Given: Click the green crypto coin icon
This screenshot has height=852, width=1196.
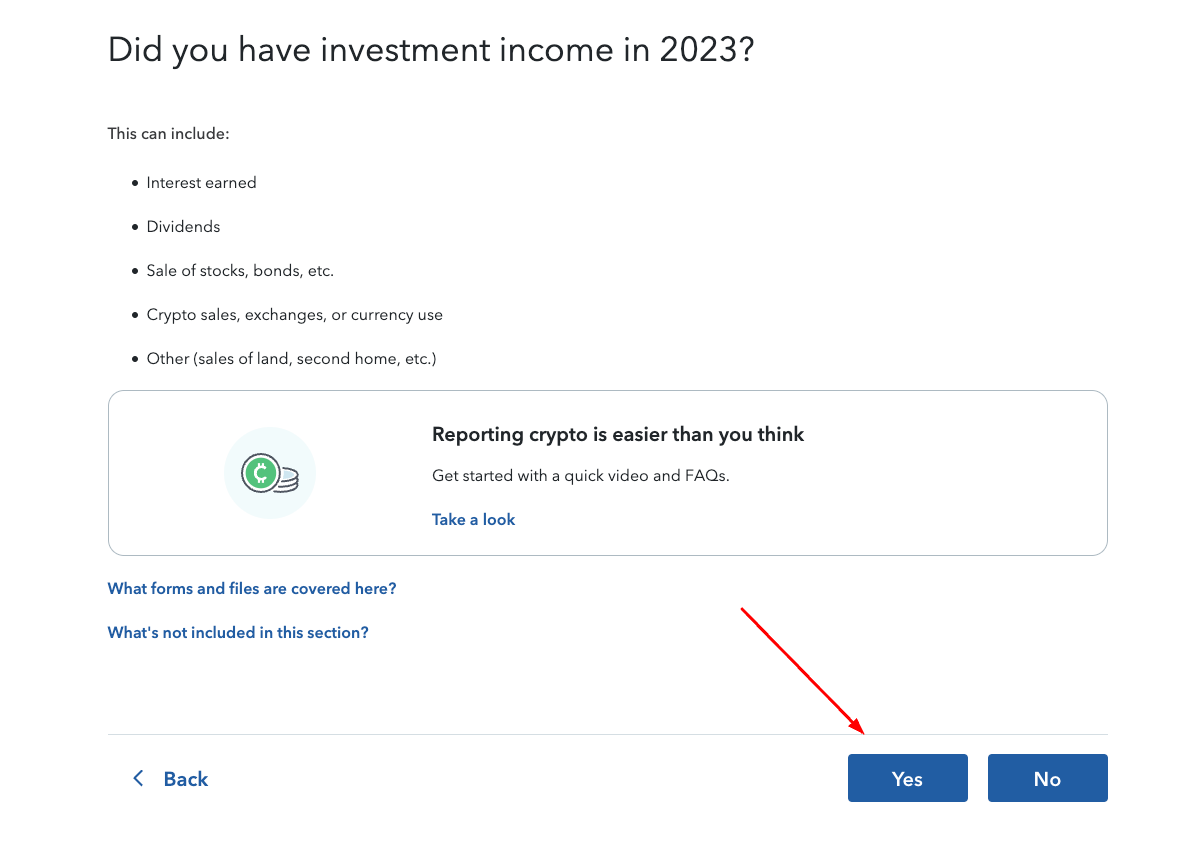Looking at the screenshot, I should [x=262, y=472].
